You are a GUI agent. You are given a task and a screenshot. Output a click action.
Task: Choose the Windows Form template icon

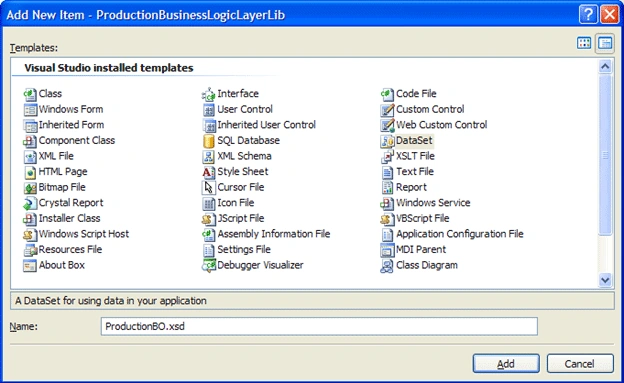tap(30, 110)
